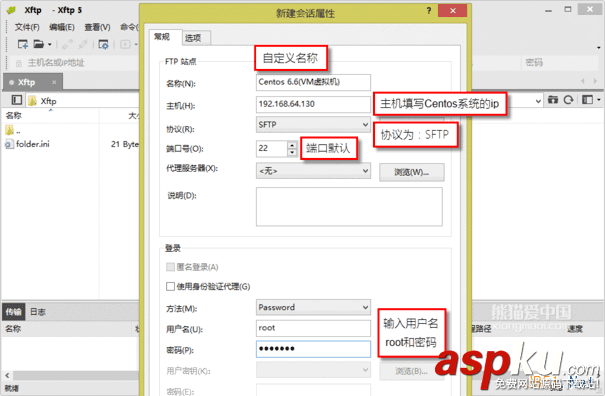Screen dimensions: 605x396
Task: Open the 方法(M) Password dropdown
Action: 313,308
